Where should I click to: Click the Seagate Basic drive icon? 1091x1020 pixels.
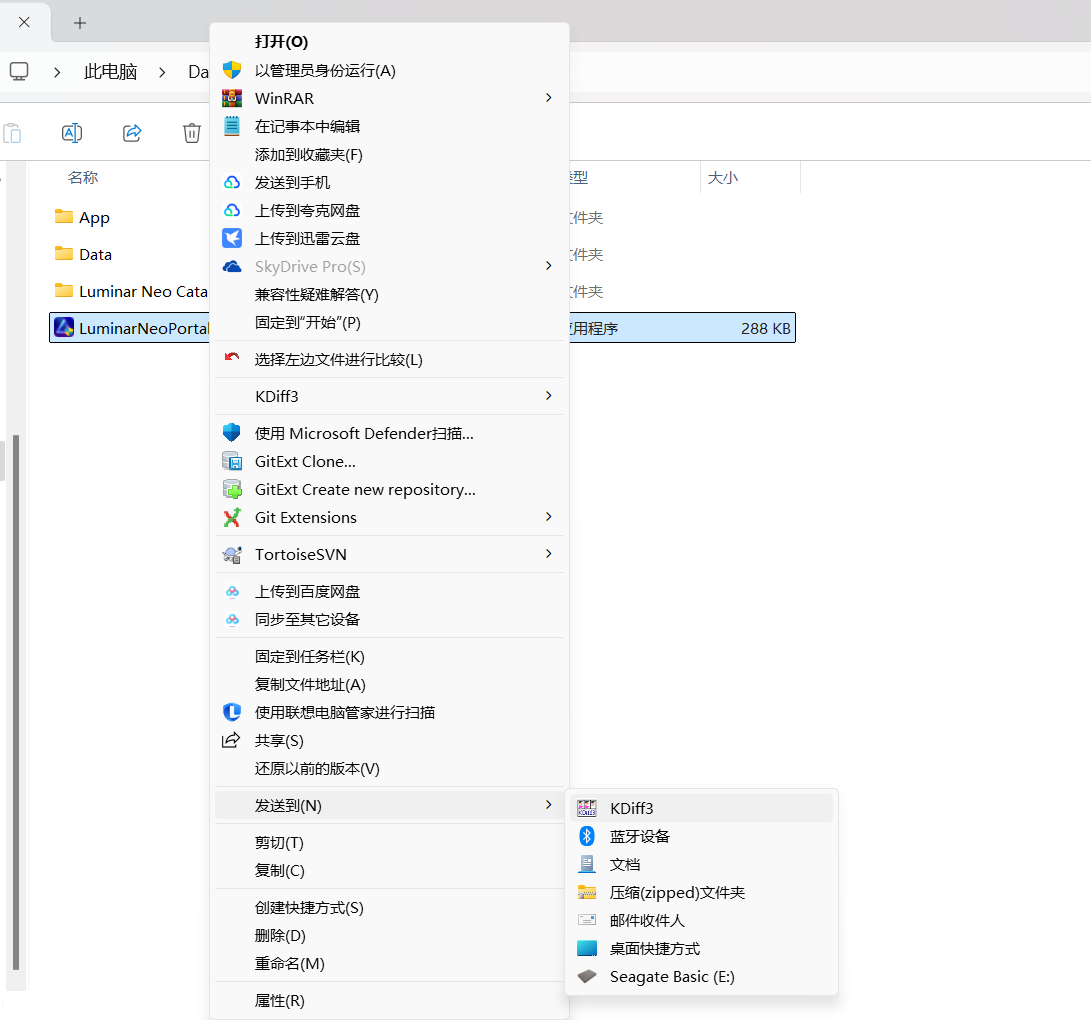tap(587, 976)
